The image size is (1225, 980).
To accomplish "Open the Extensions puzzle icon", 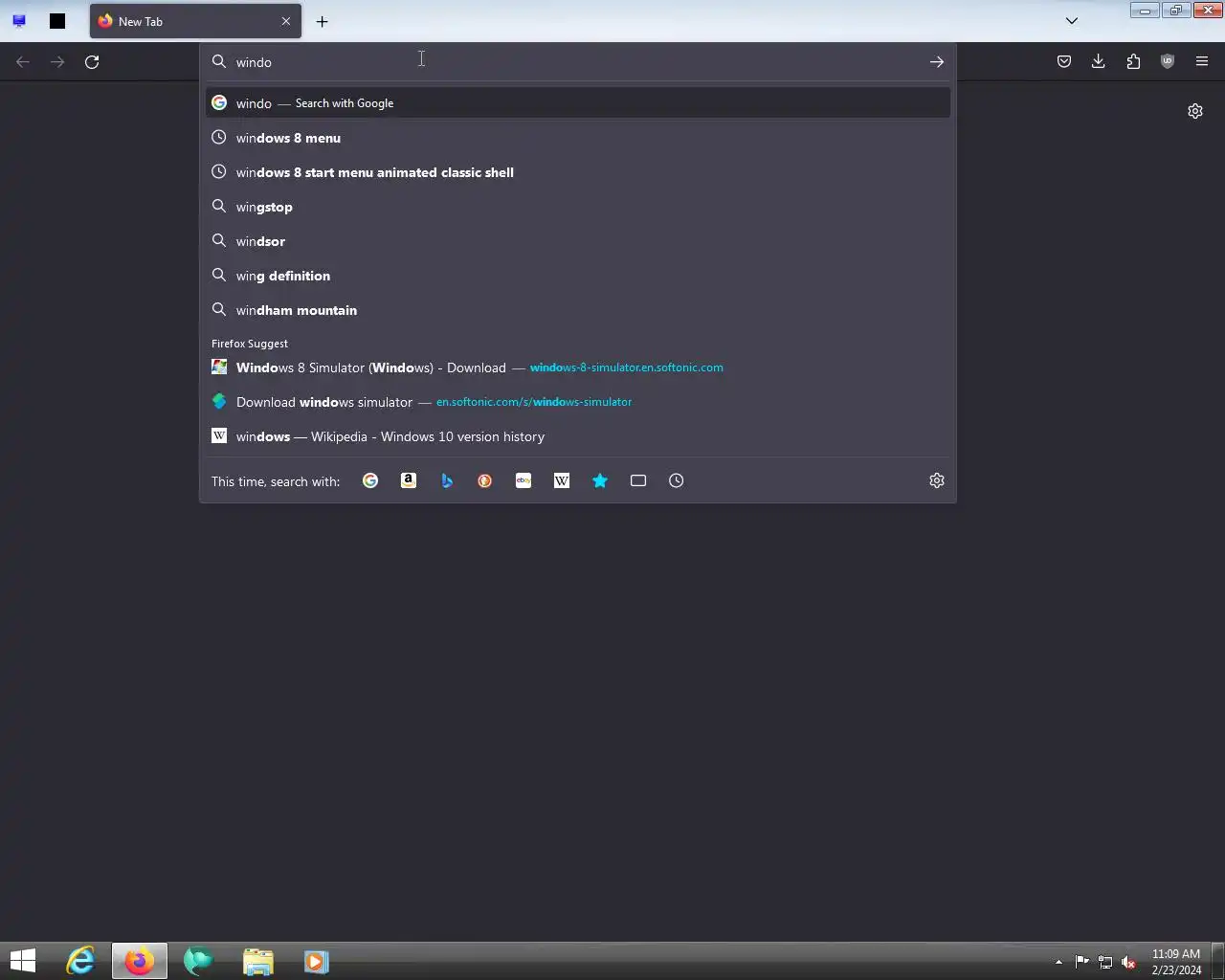I will 1133,62.
